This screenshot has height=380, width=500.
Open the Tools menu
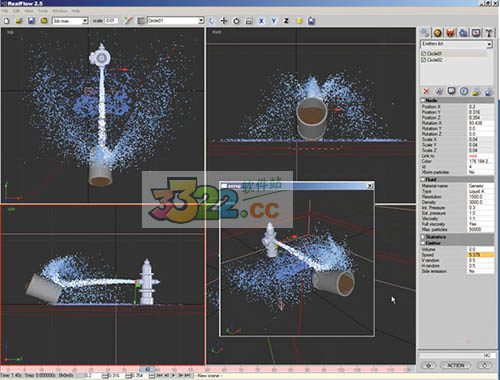pyautogui.click(x=43, y=11)
